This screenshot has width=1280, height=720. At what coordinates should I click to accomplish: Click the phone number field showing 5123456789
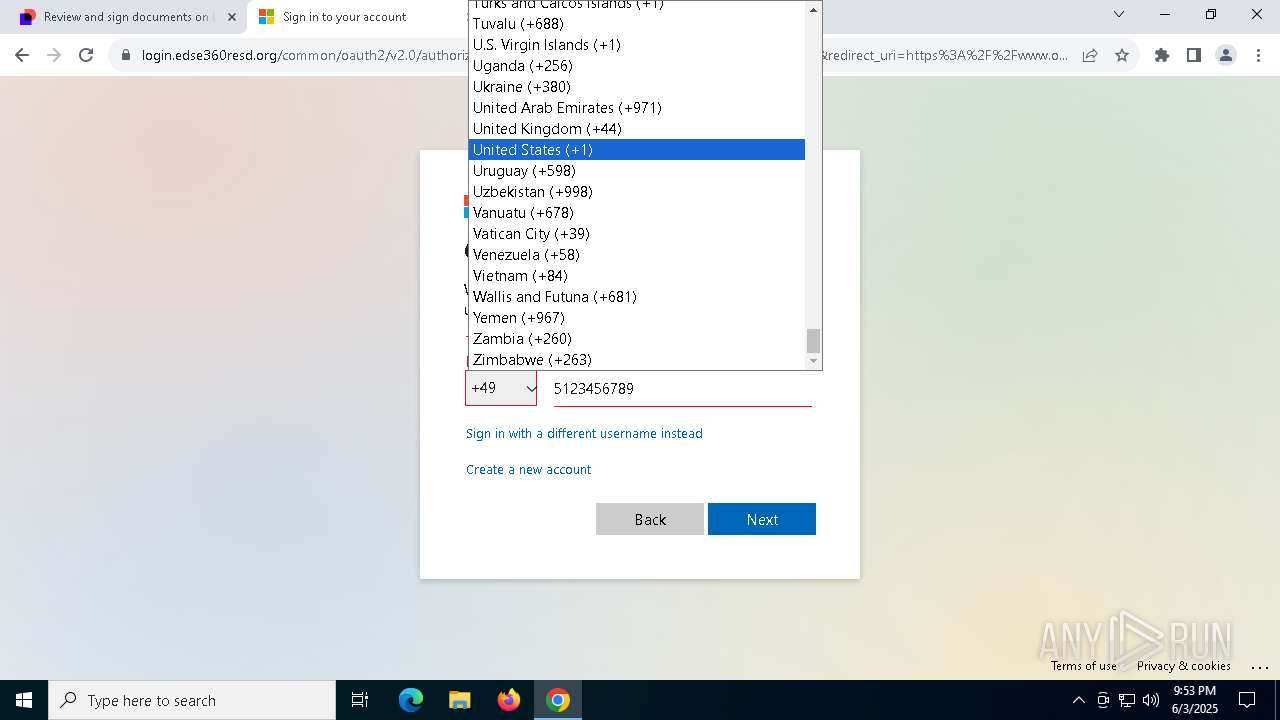(683, 388)
